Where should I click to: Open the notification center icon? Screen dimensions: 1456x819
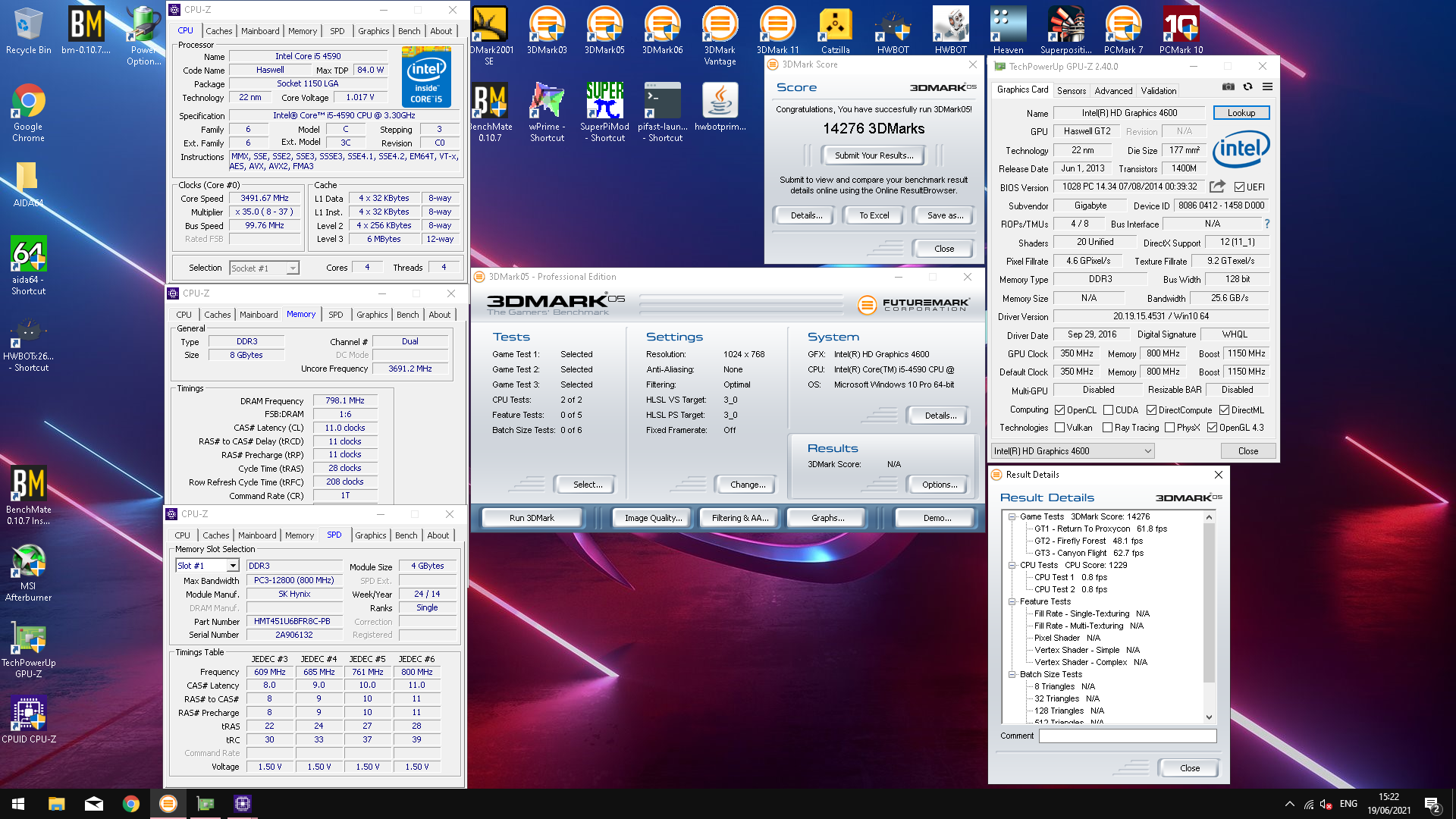1432,804
